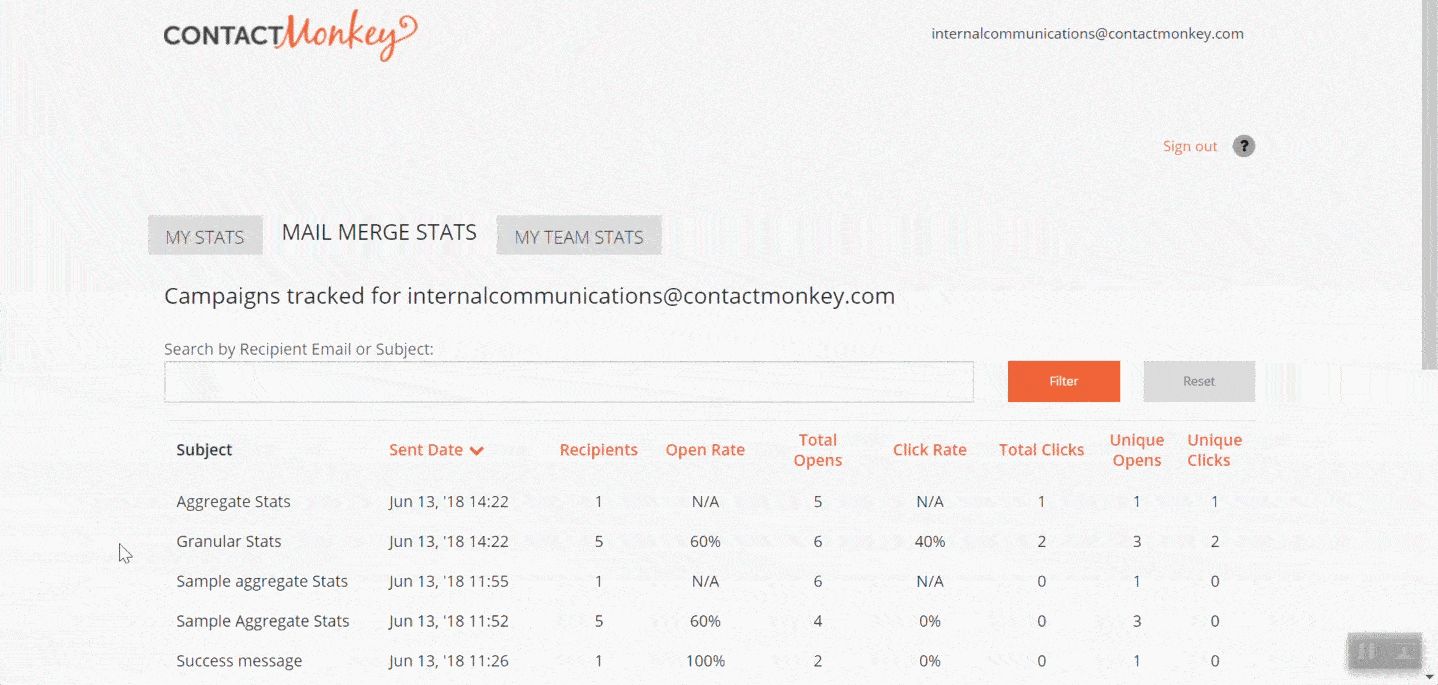Image resolution: width=1438 pixels, height=685 pixels.
Task: Open the My Team Stats tab
Action: pos(579,236)
